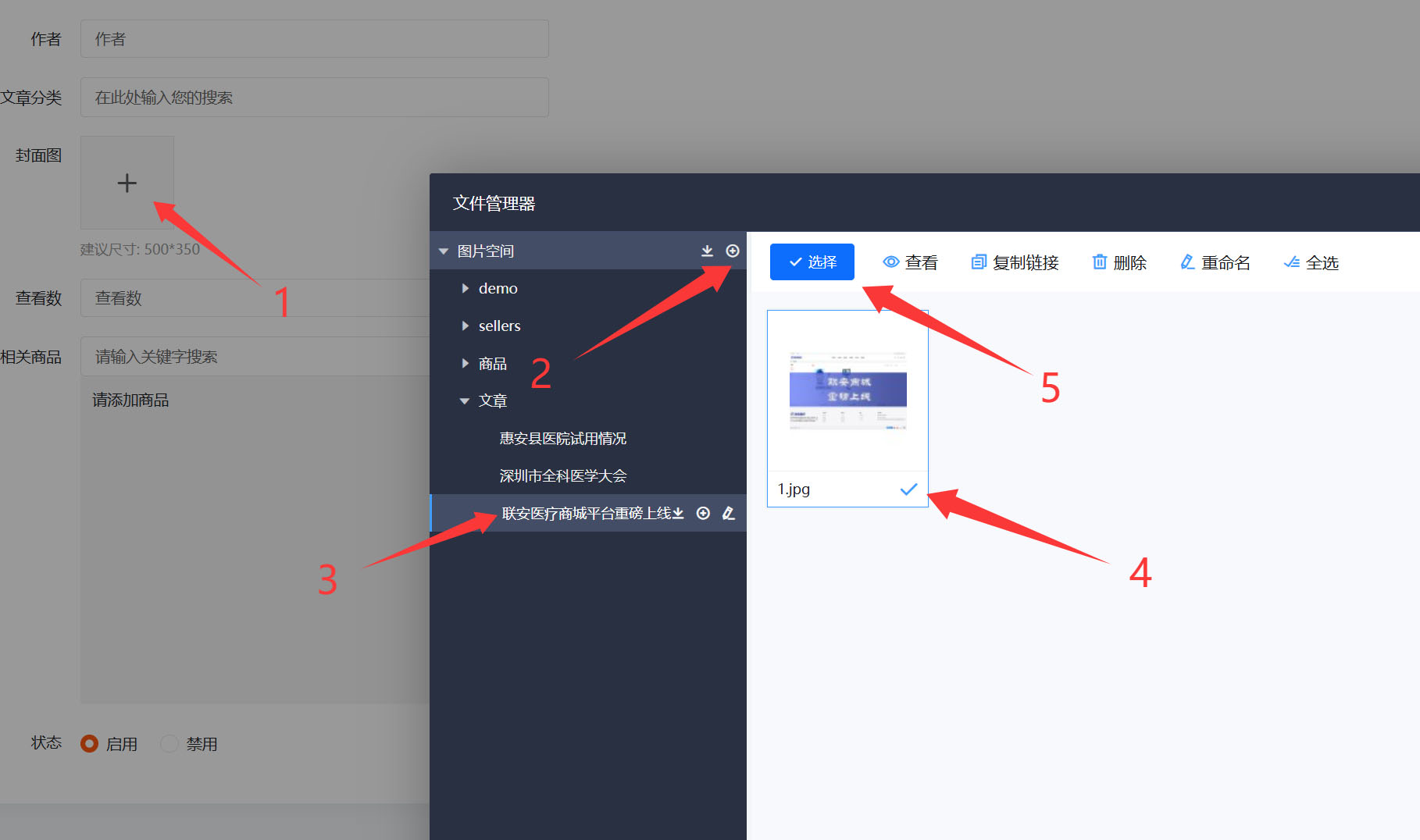The width and height of the screenshot is (1420, 840).
Task: Click the blue 选择 button
Action: (x=812, y=262)
